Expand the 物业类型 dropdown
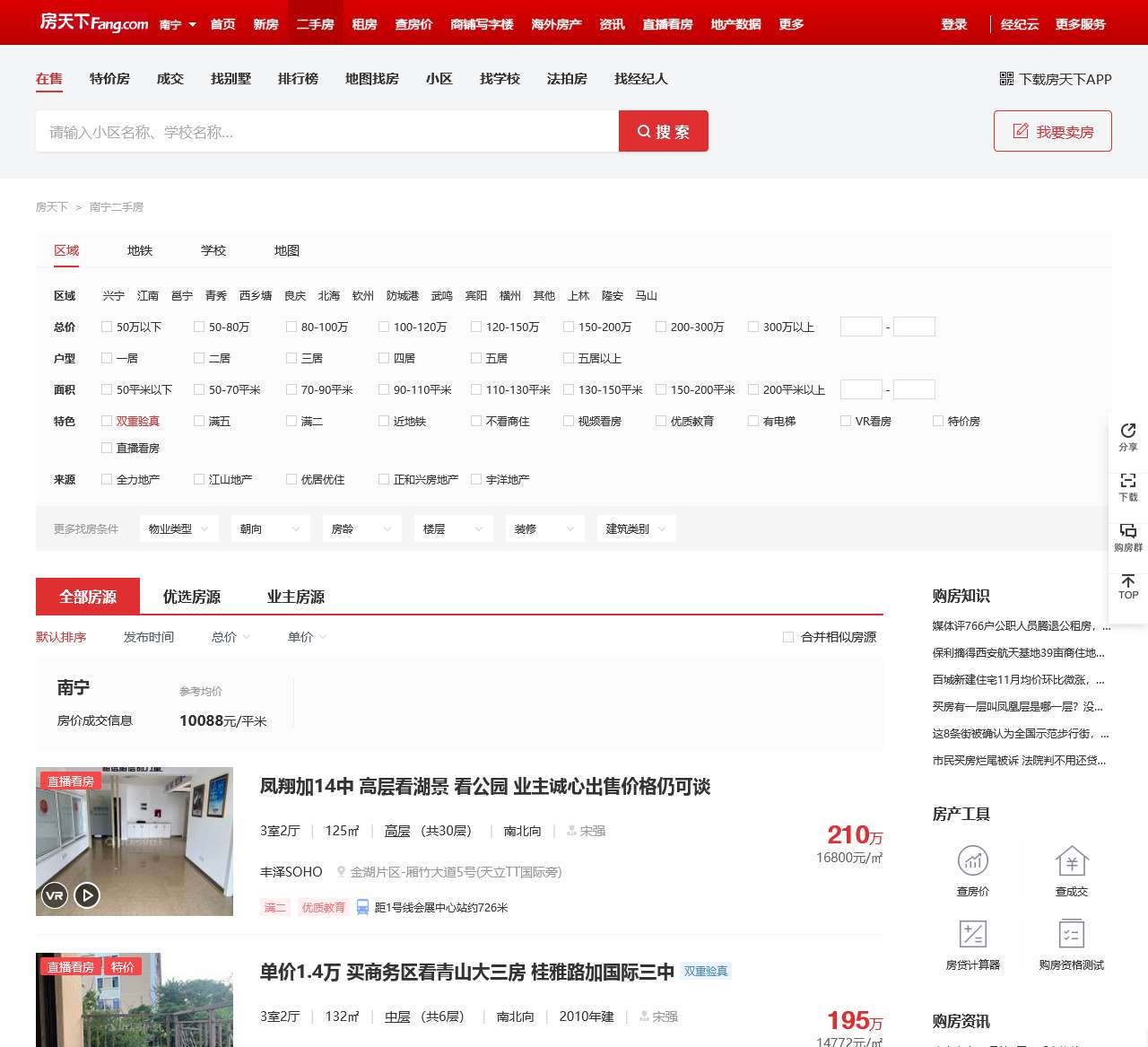This screenshot has height=1047, width=1148. pos(178,529)
